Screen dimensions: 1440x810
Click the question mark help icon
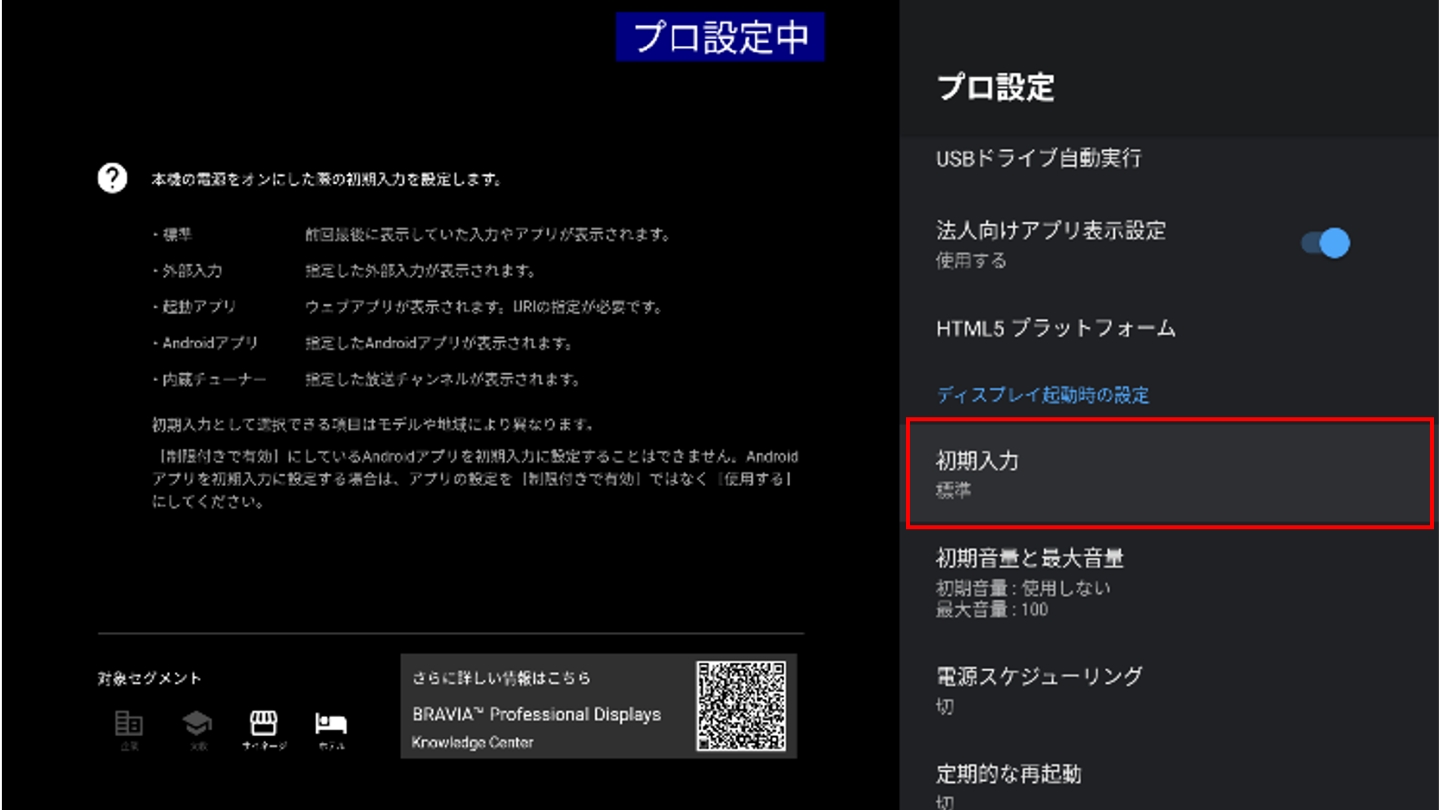112,179
